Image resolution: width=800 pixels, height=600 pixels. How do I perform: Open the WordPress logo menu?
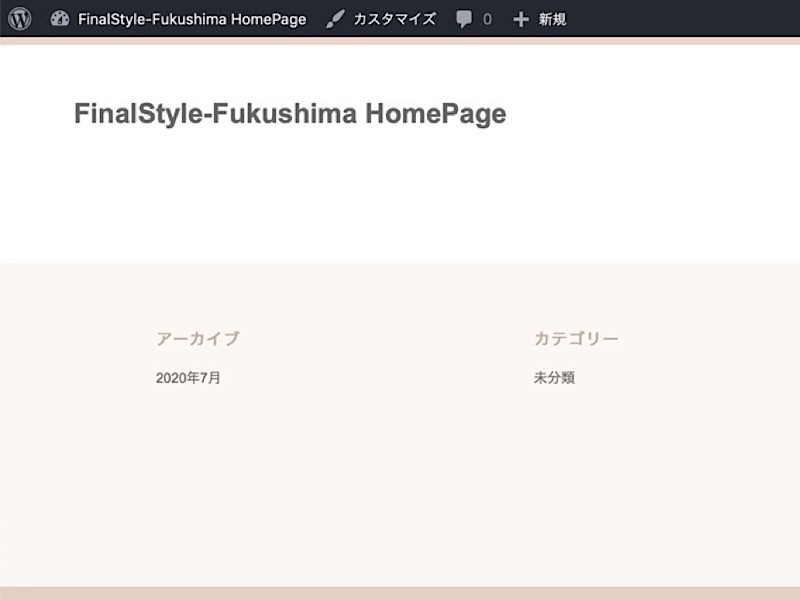click(20, 19)
